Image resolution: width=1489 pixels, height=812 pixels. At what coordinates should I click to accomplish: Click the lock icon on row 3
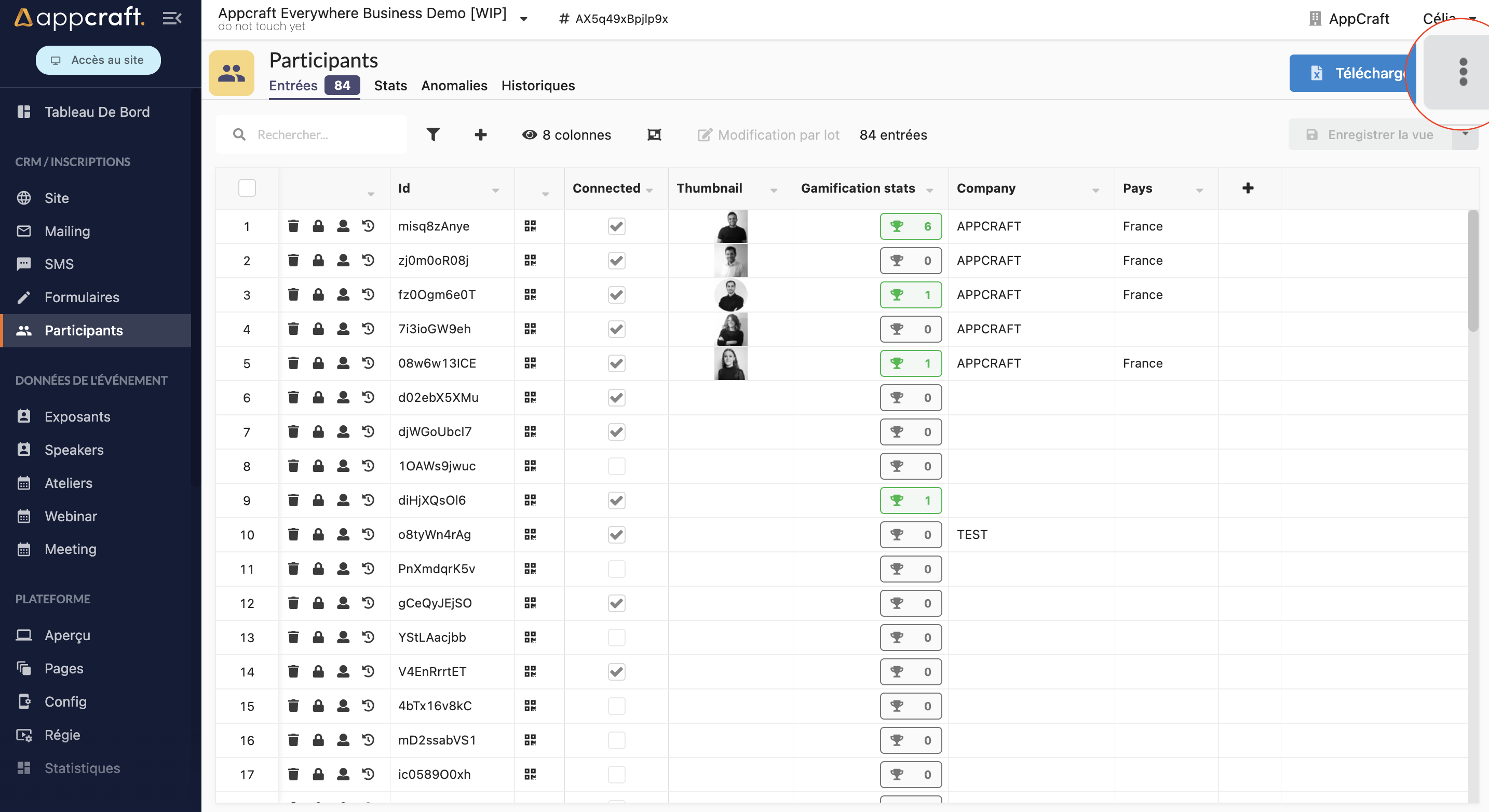[318, 295]
